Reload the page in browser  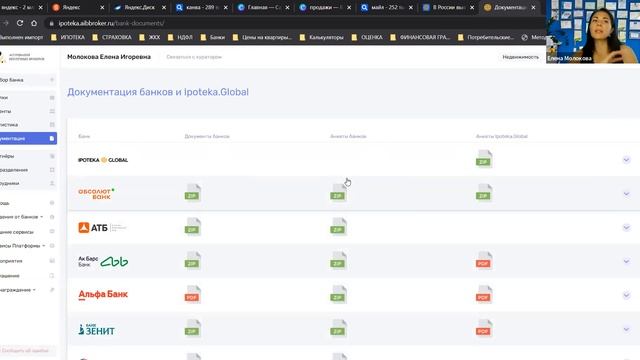click(x=20, y=23)
